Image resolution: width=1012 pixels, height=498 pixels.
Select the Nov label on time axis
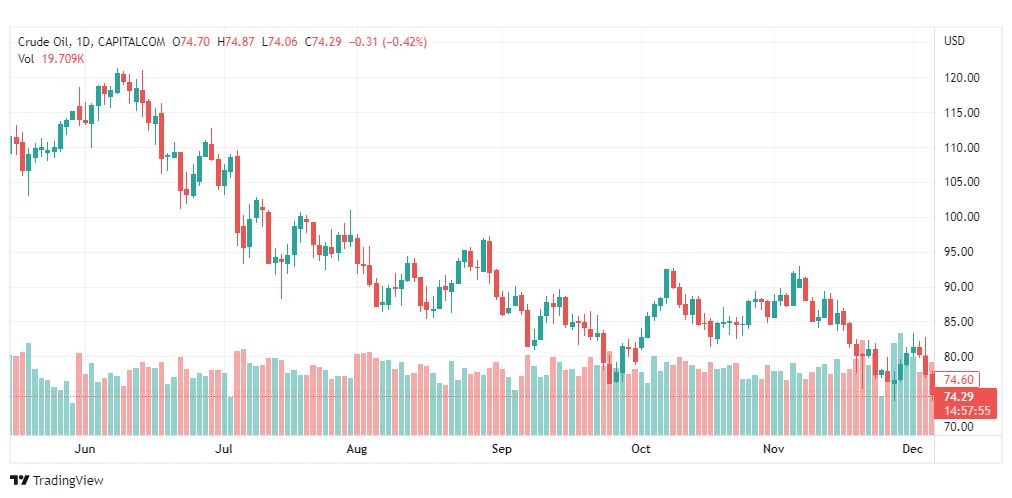coord(773,450)
